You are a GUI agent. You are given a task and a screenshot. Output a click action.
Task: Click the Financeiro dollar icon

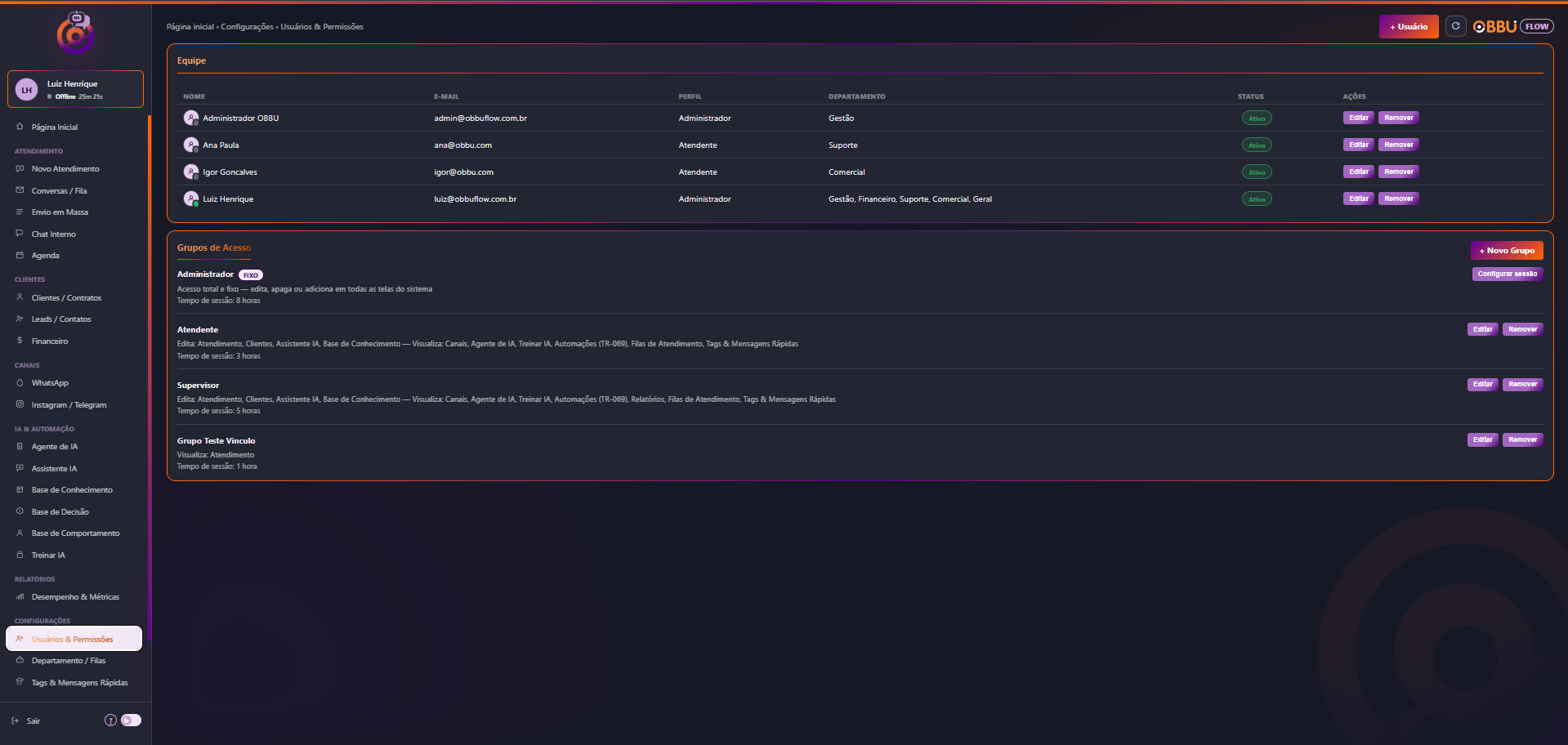click(20, 341)
